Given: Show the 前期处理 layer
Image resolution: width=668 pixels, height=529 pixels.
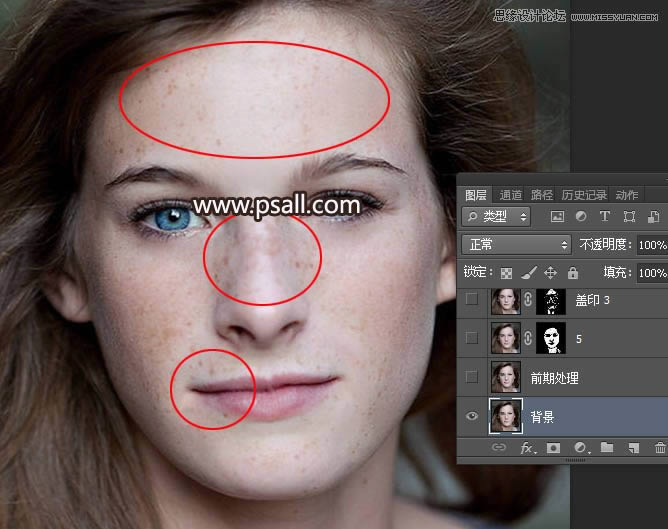Looking at the screenshot, I should (x=472, y=377).
